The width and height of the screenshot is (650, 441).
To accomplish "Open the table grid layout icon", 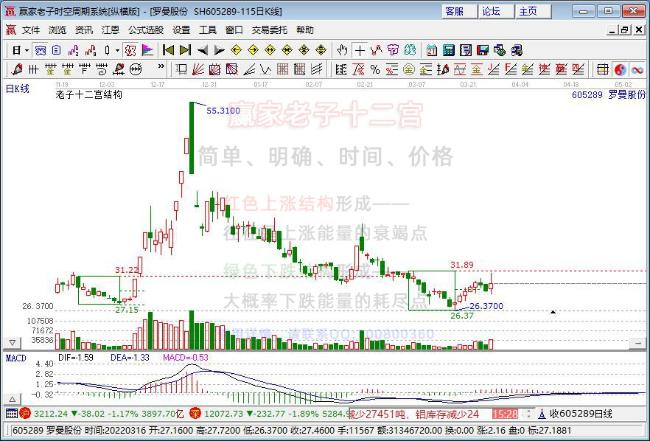I will [603, 69].
